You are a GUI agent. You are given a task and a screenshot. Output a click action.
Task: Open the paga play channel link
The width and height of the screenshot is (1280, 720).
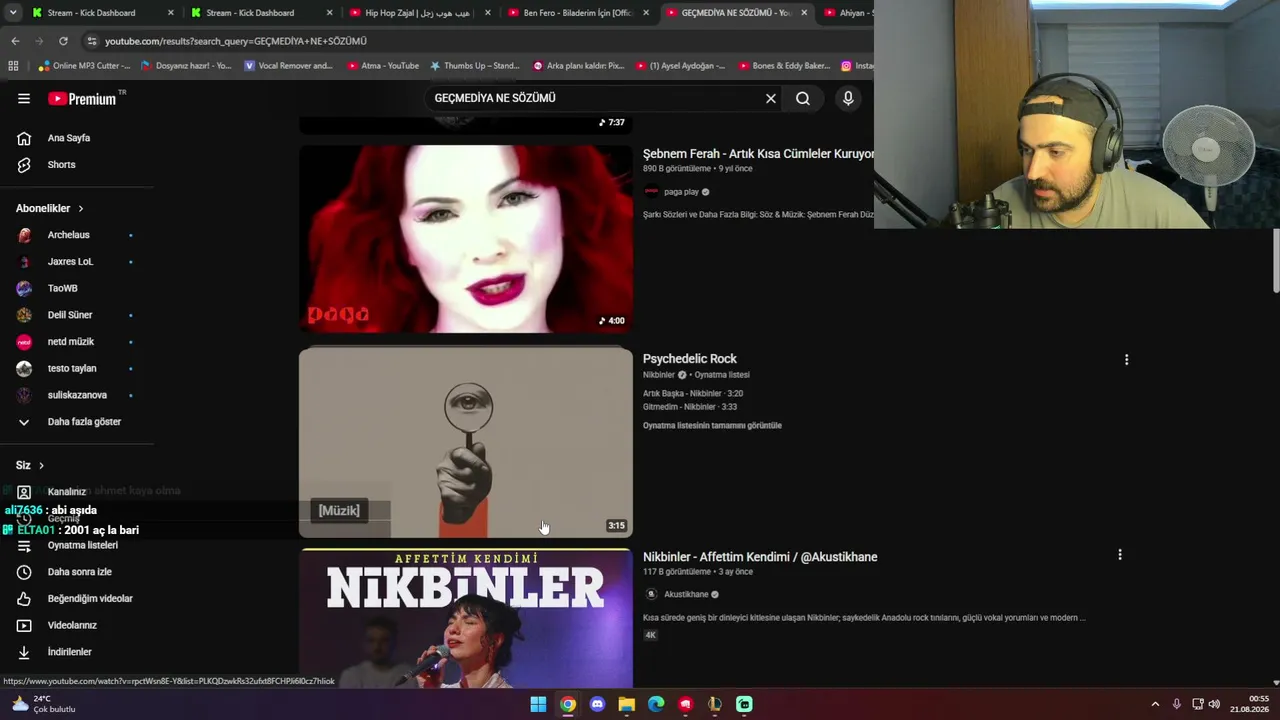tap(681, 192)
